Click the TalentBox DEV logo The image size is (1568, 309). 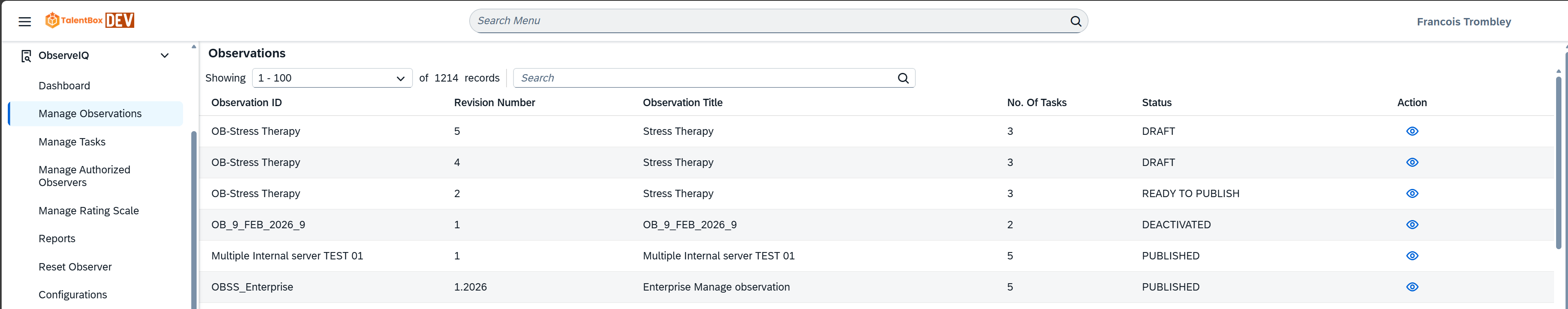(x=89, y=20)
